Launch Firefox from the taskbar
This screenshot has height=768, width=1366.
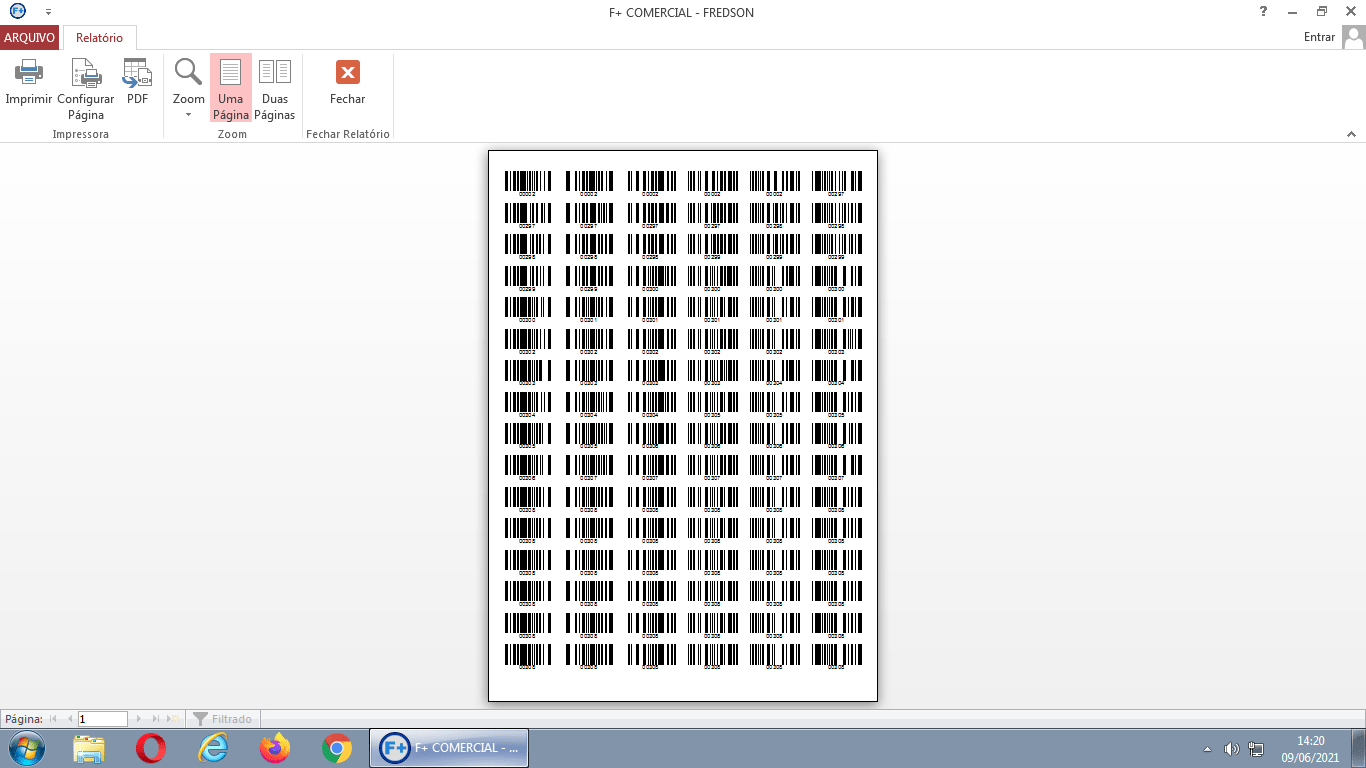274,748
